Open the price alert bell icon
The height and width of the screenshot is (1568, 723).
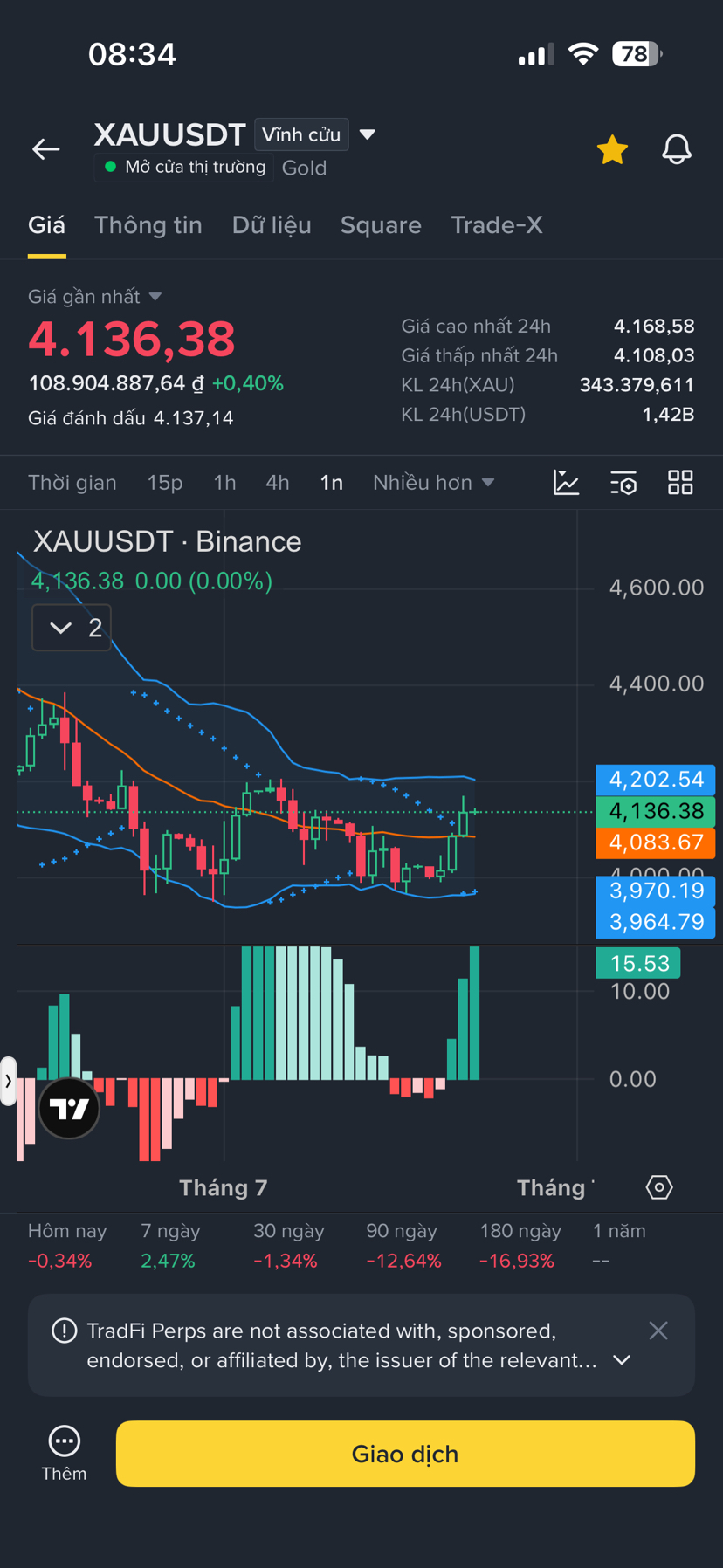coord(677,149)
